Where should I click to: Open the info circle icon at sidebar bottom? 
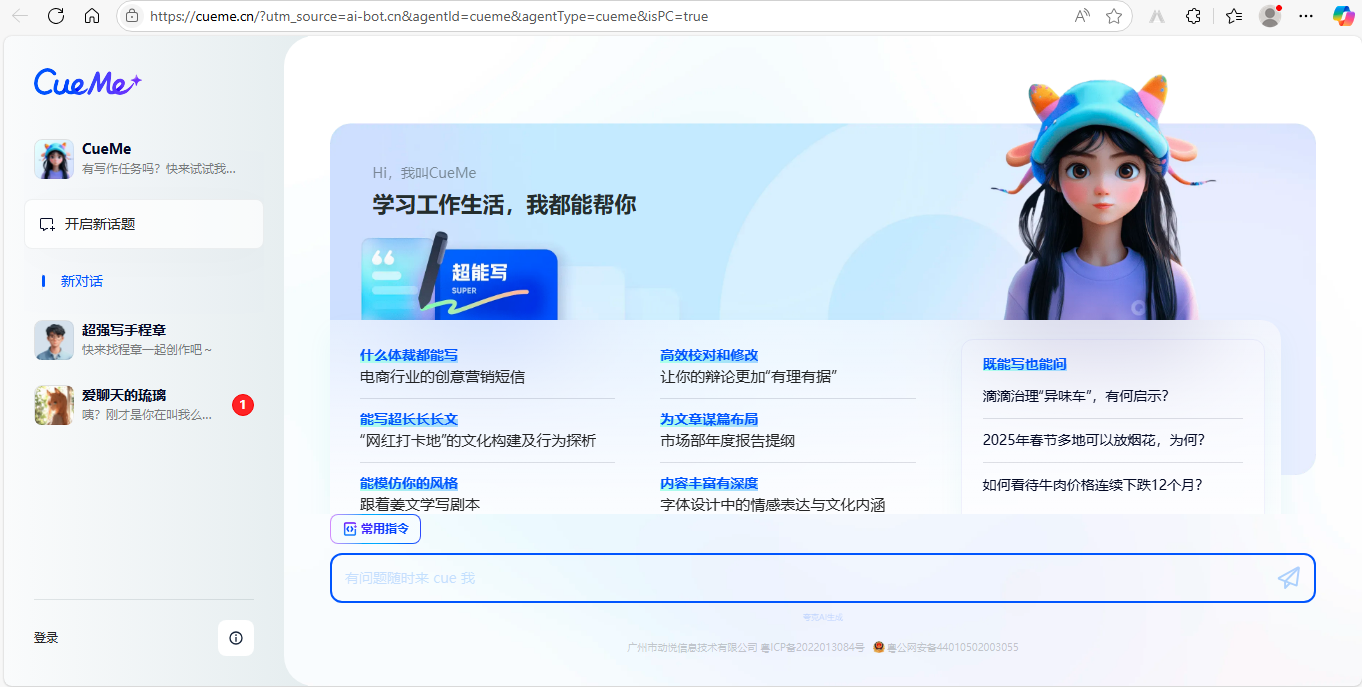[236, 638]
